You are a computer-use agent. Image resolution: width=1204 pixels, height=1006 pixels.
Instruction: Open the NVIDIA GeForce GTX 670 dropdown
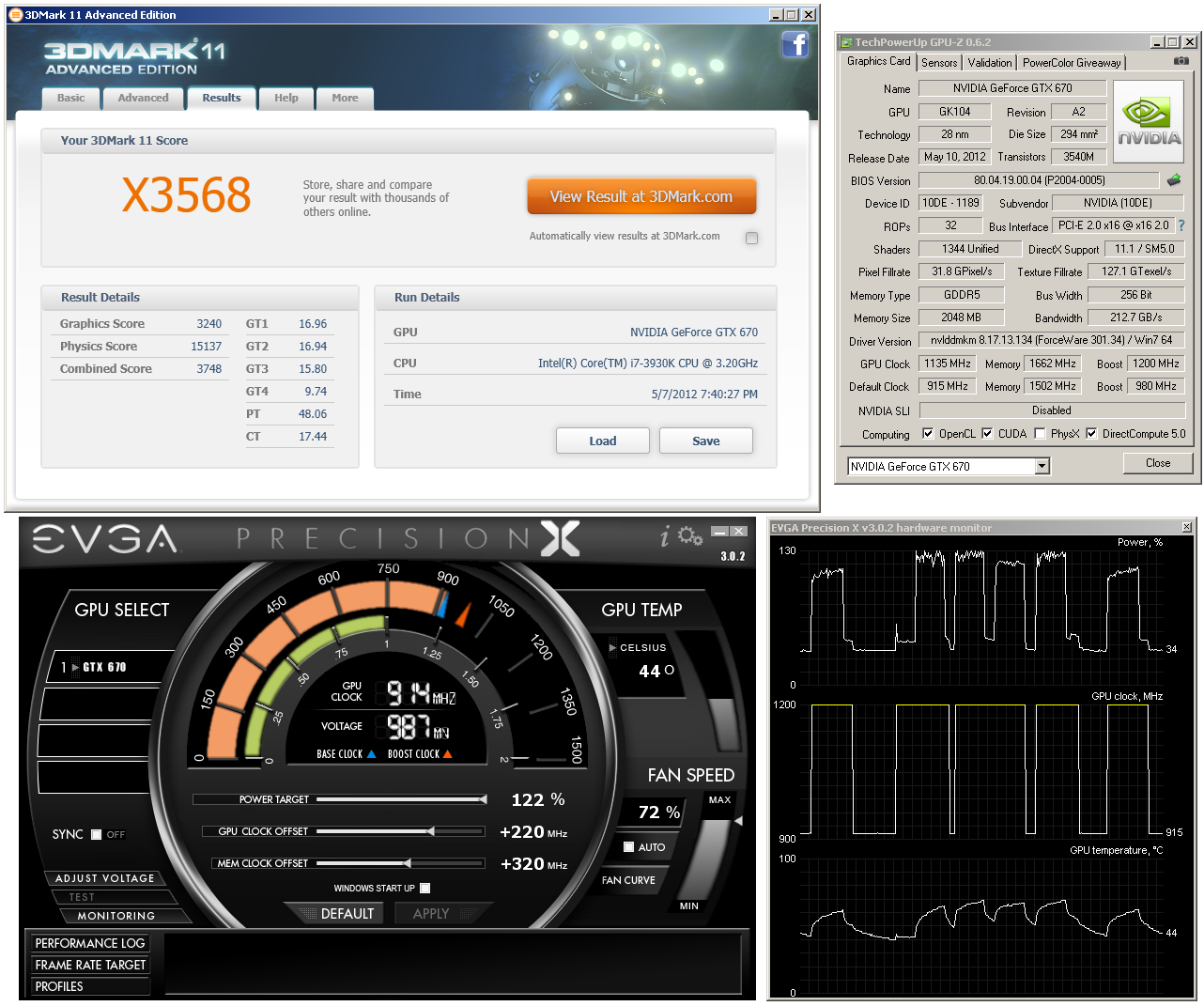(1042, 466)
